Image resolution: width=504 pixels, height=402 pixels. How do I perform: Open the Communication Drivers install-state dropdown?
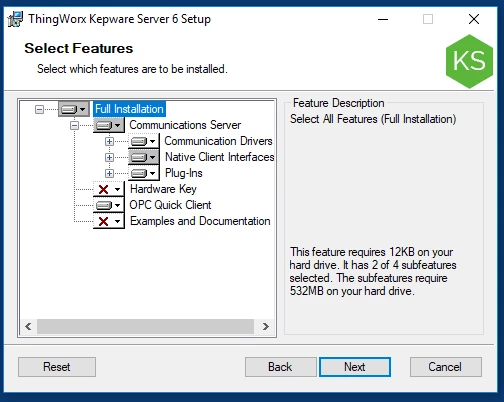click(x=144, y=141)
